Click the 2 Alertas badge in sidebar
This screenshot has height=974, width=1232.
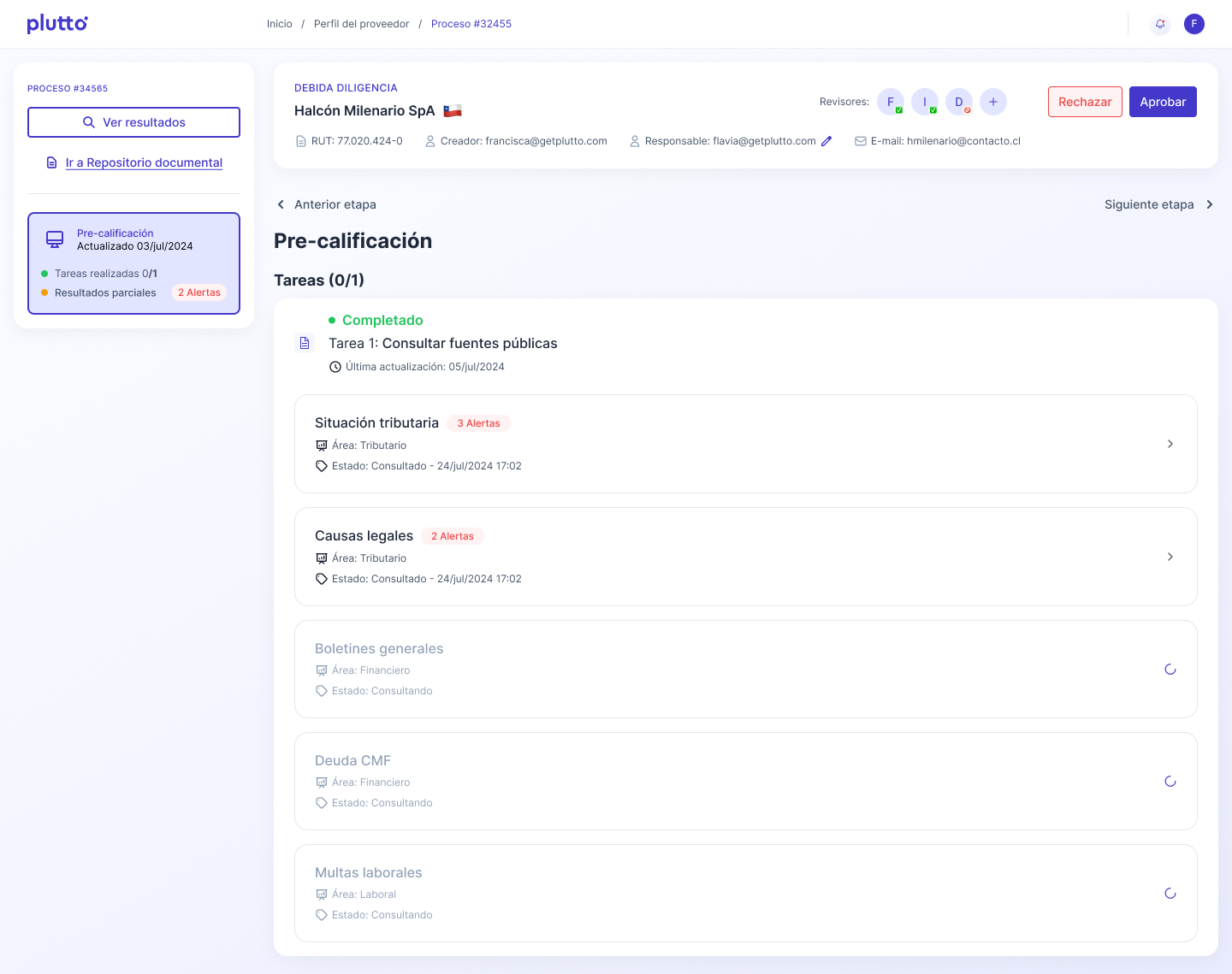tap(199, 292)
